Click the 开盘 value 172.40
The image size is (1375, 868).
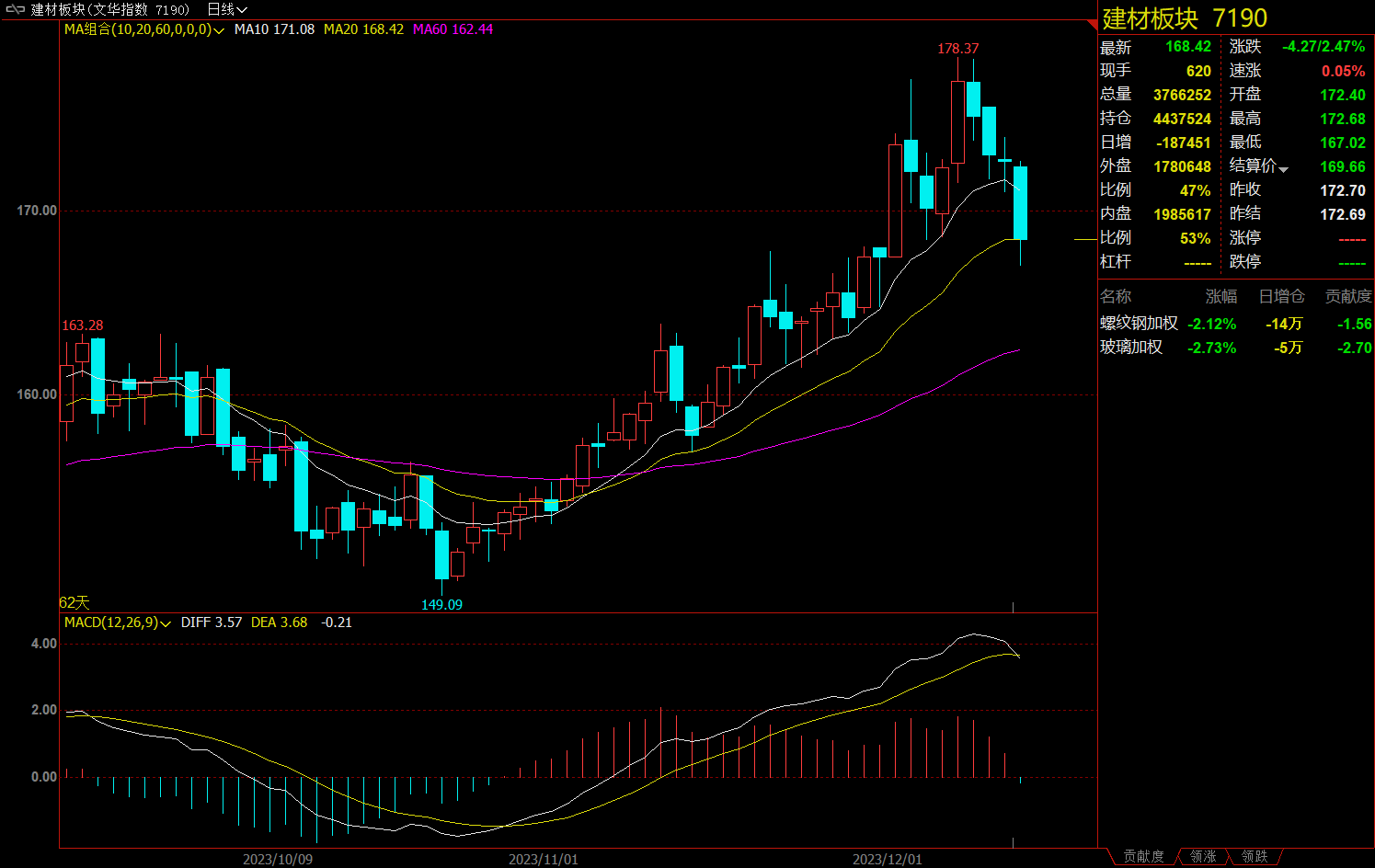1343,95
